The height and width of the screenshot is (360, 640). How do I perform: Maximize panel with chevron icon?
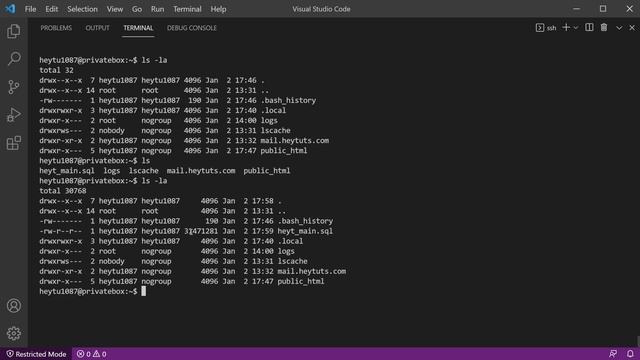pos(619,28)
